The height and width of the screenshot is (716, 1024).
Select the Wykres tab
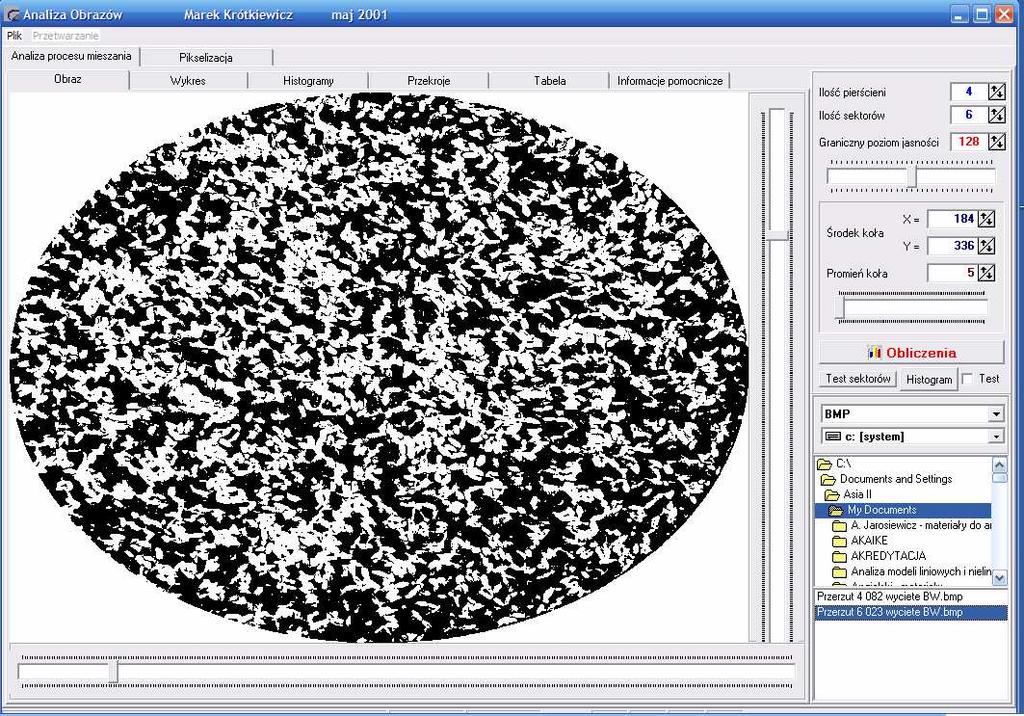click(188, 81)
